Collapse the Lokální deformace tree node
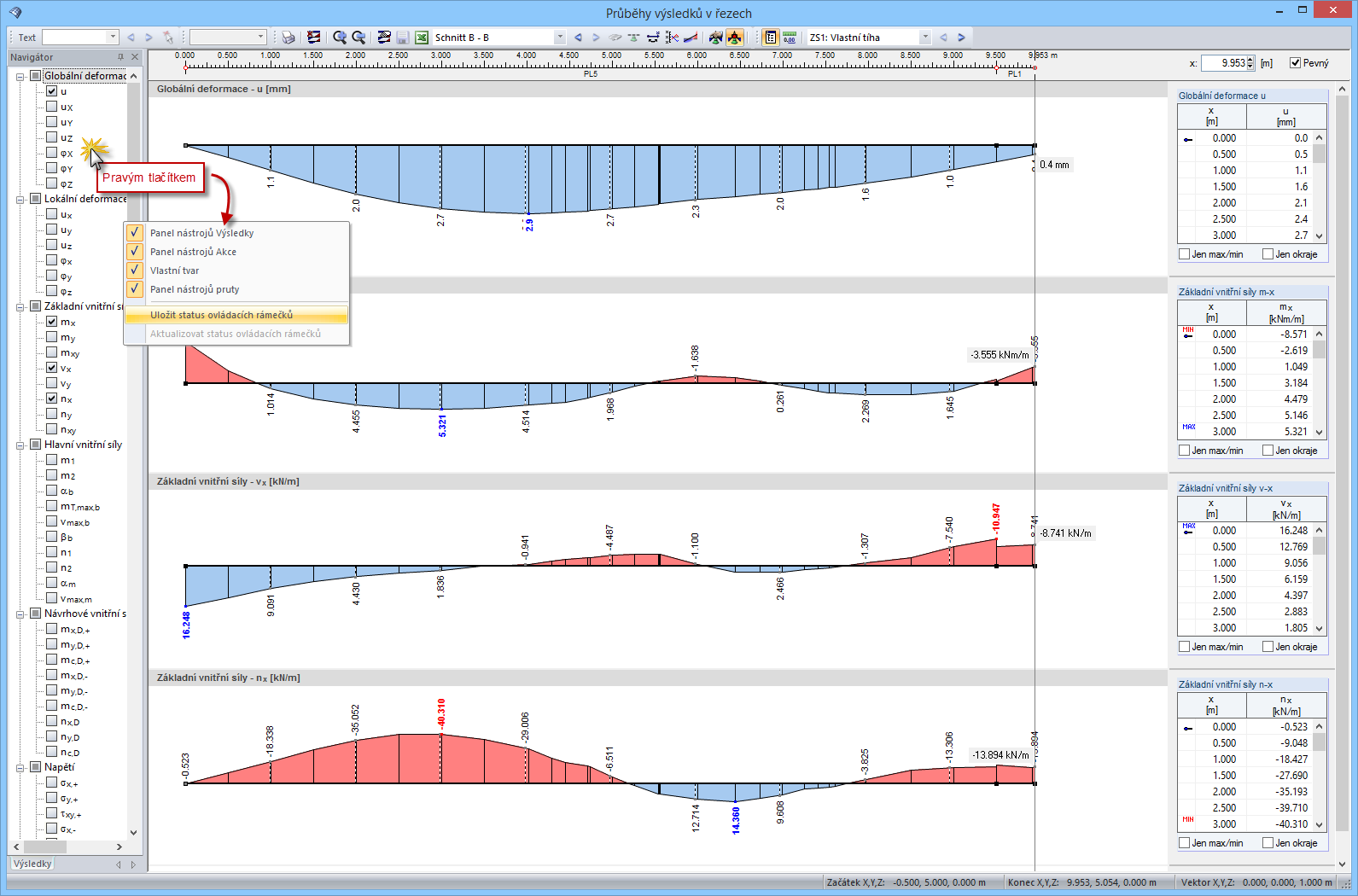The height and width of the screenshot is (896, 1358). pos(20,199)
